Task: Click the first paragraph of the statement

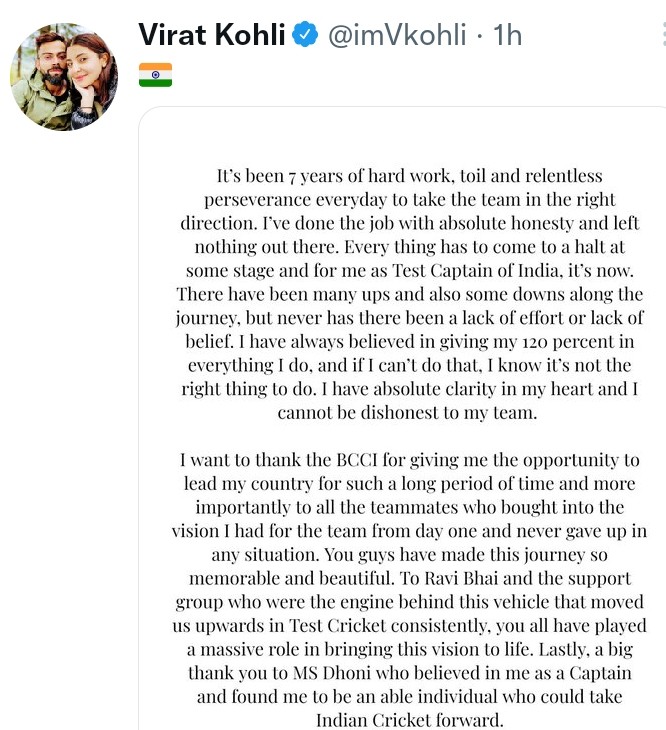Action: [410, 293]
